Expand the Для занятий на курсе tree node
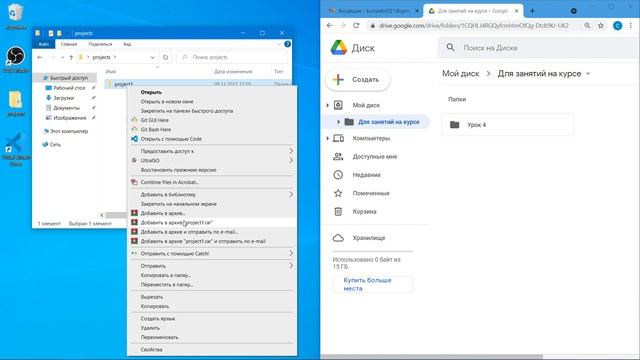The width and height of the screenshot is (640, 360). [338, 122]
